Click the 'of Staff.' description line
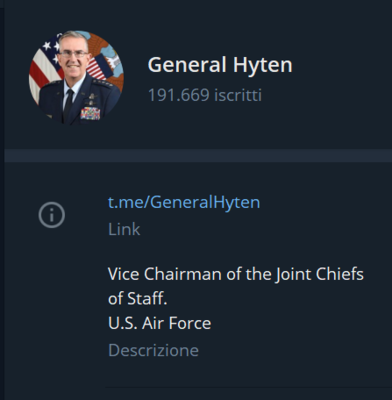The width and height of the screenshot is (392, 400). (137, 298)
